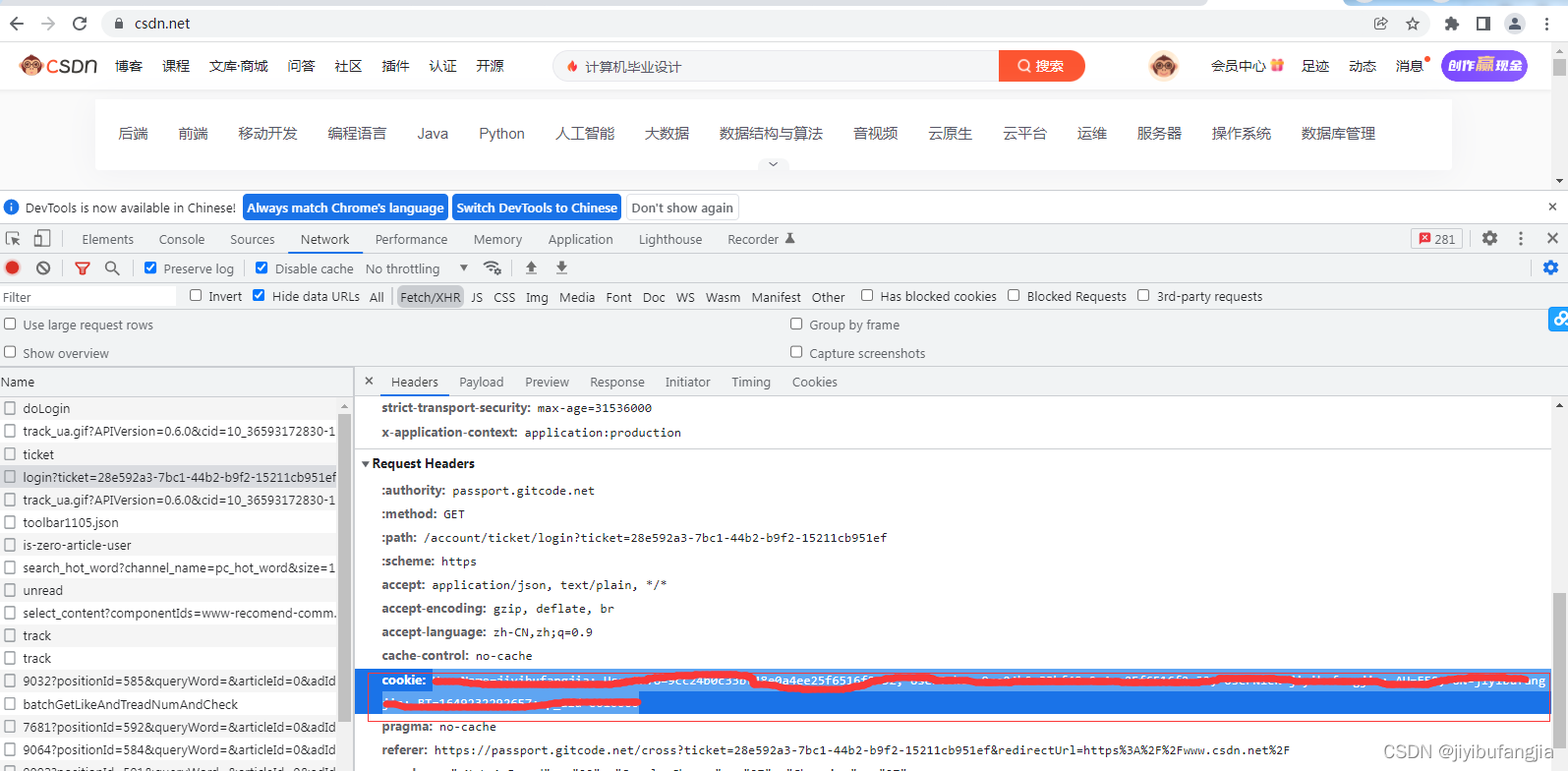Click Switch DevTools to Chinese button
Viewport: 1568px width, 771px height.
tap(537, 208)
